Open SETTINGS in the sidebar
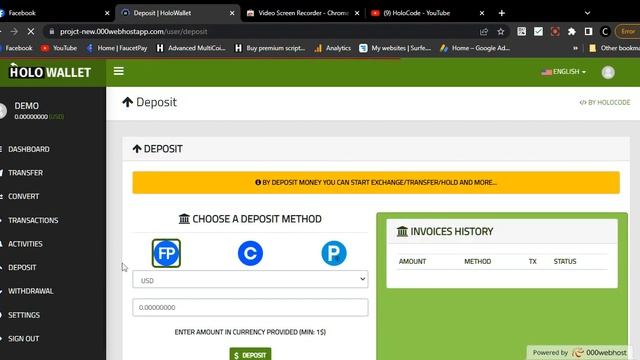Screen dimensions: 640x360 24,315
